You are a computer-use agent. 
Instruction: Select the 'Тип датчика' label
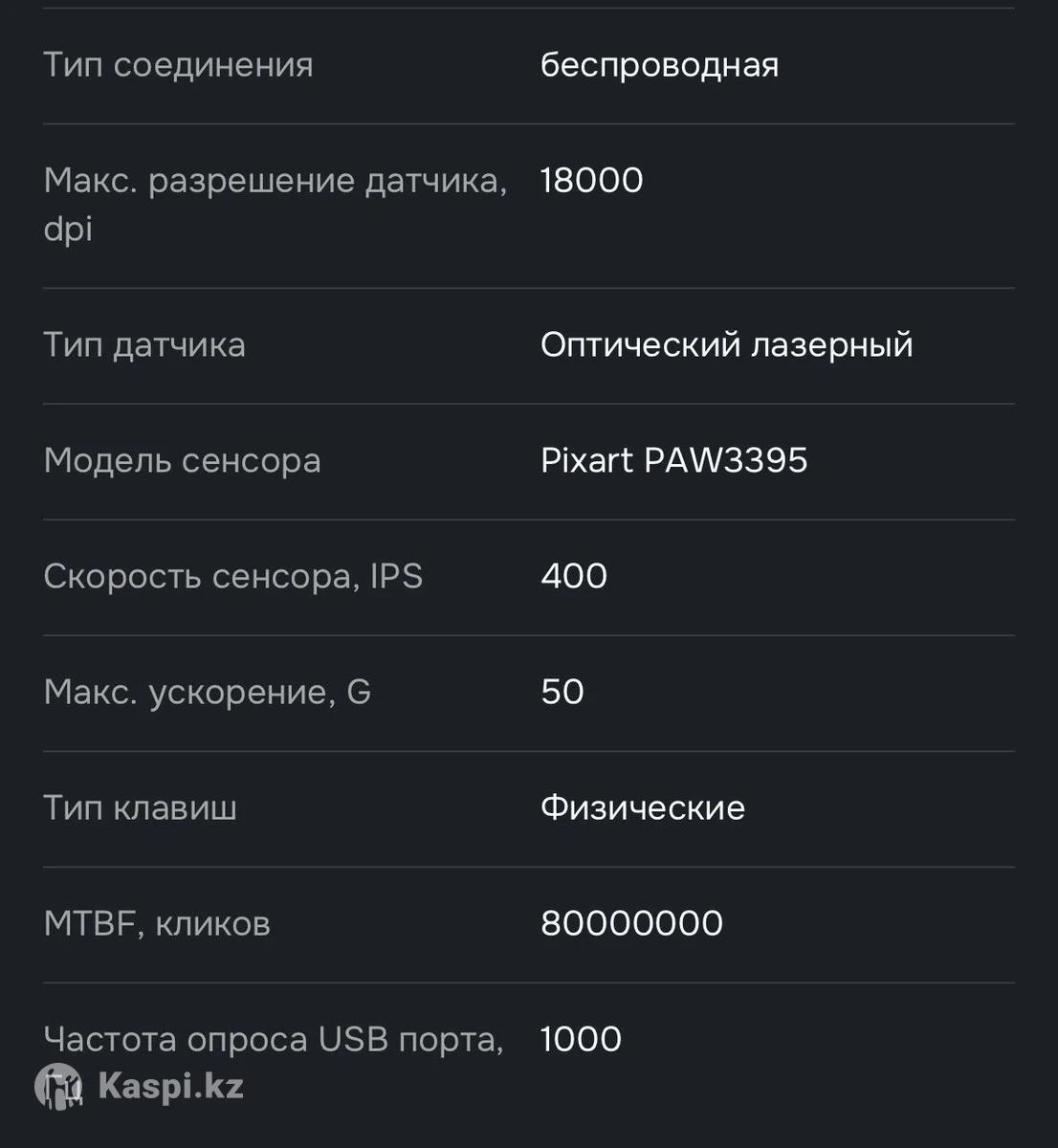point(144,344)
